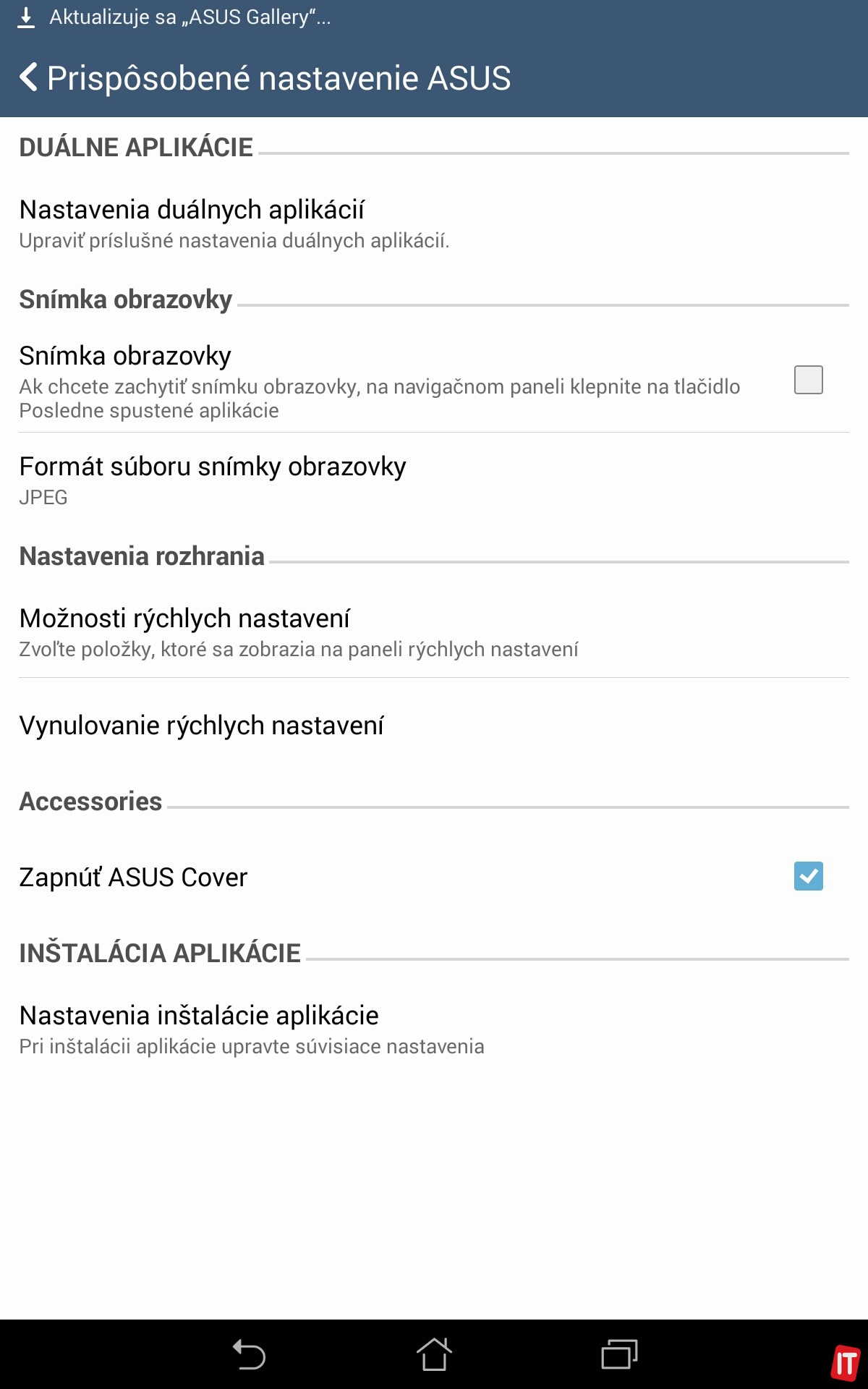Open the recent apps button

(619, 1354)
